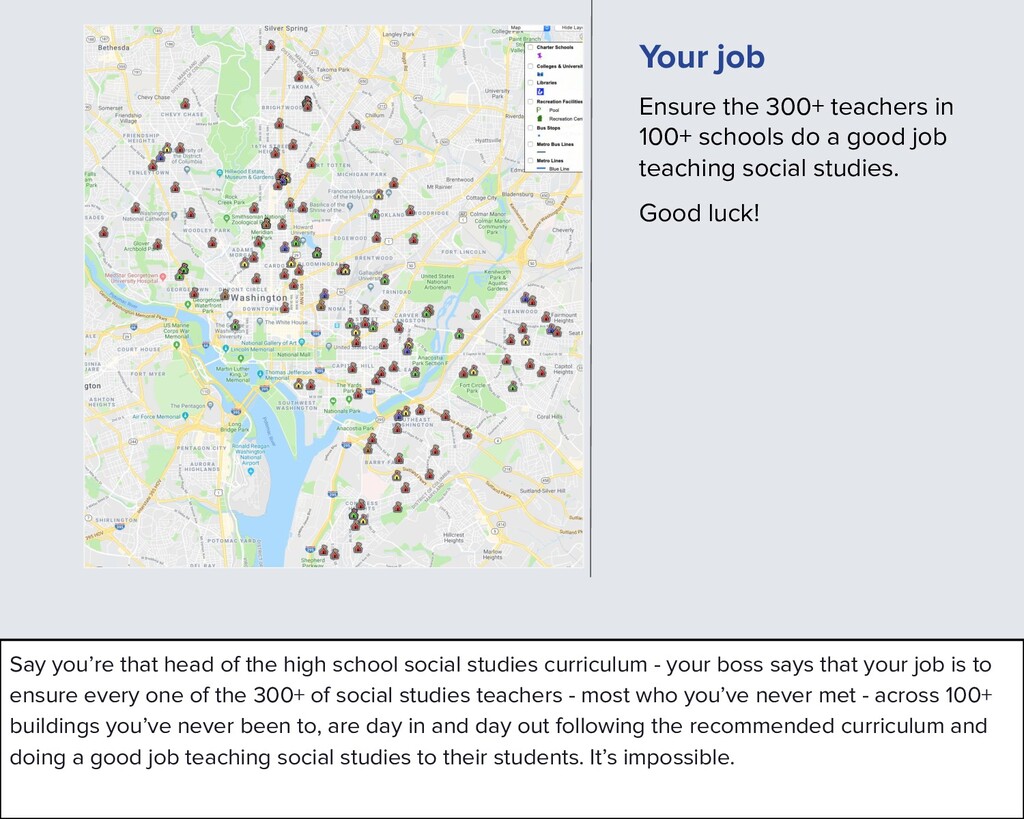This screenshot has width=1024, height=819.
Task: Click the purple Charter Schools pin icon
Action: point(539,56)
